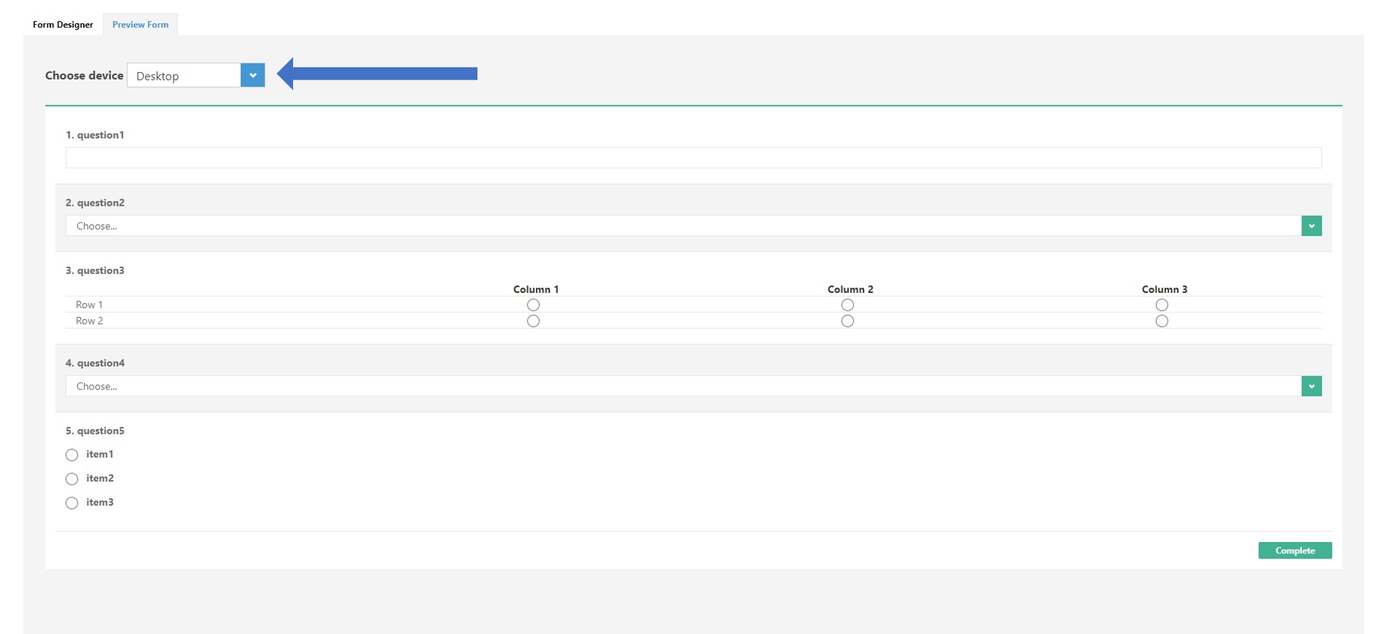
Task: Click the Complete button
Action: (1295, 550)
